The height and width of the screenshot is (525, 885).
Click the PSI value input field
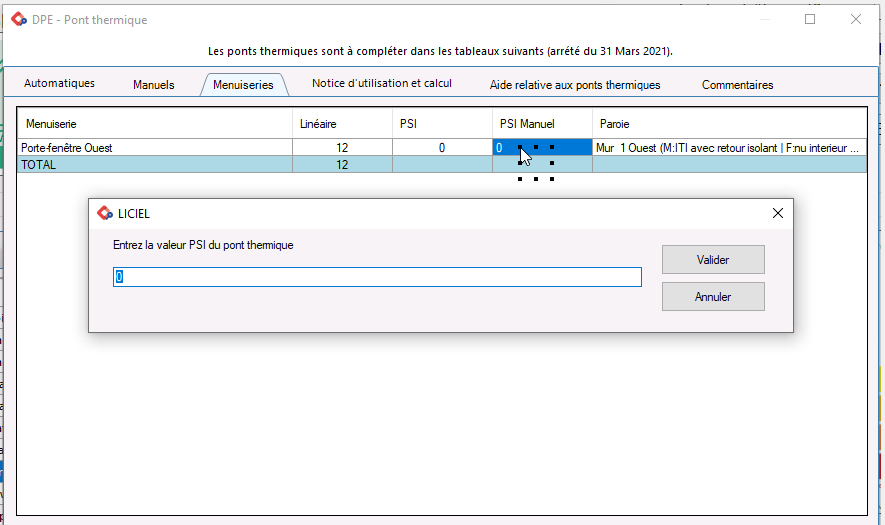(x=377, y=277)
